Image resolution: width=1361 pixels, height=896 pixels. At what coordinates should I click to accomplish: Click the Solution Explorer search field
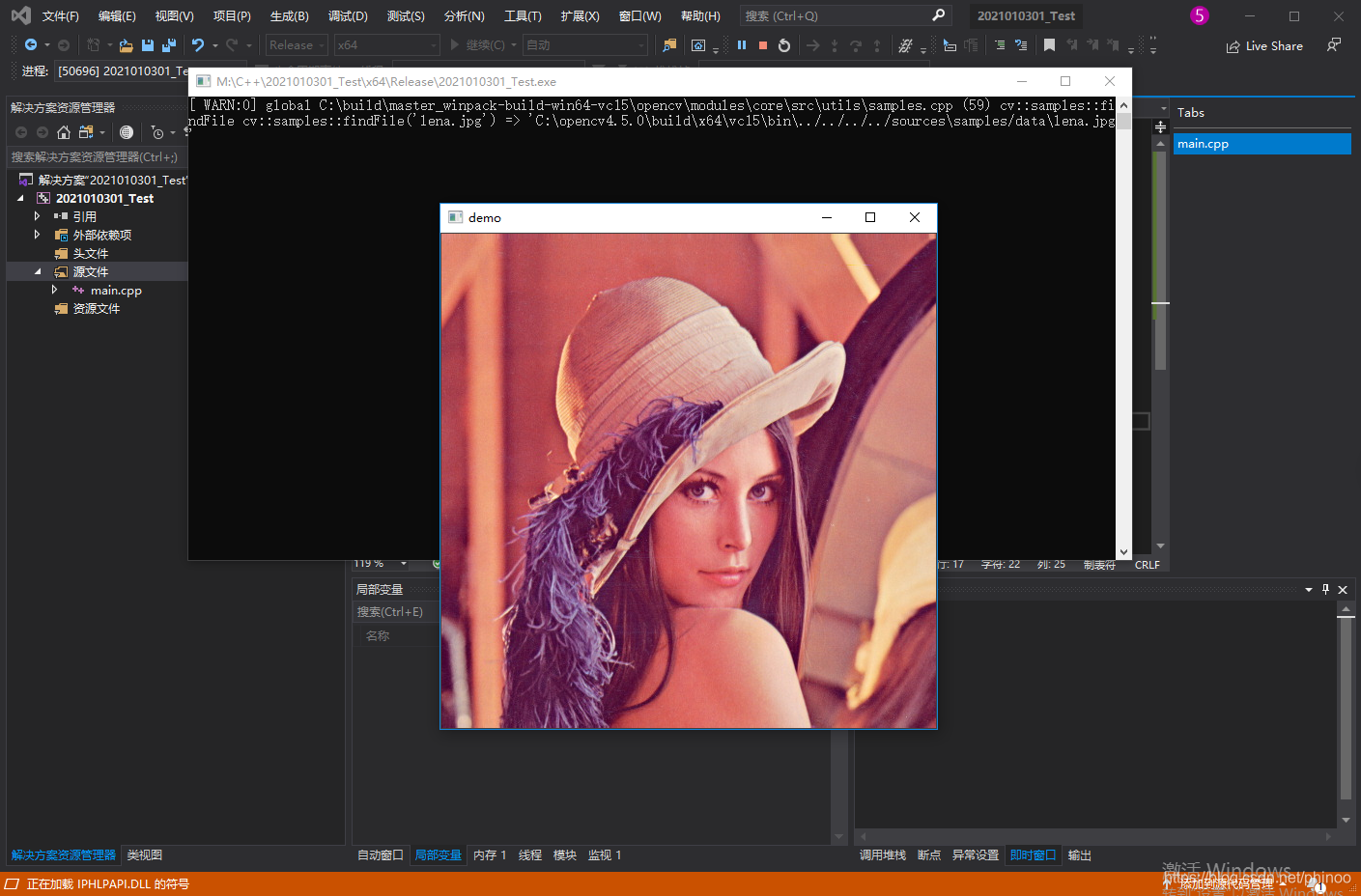(x=97, y=156)
